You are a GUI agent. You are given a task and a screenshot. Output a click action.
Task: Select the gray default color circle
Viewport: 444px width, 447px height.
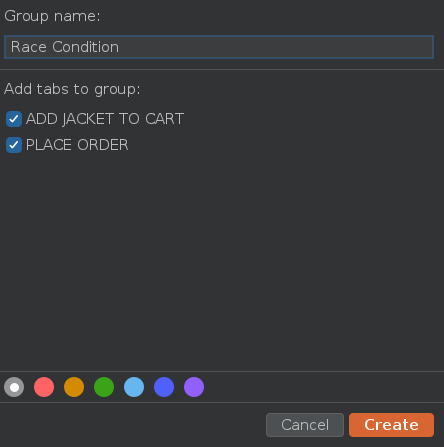[14, 387]
